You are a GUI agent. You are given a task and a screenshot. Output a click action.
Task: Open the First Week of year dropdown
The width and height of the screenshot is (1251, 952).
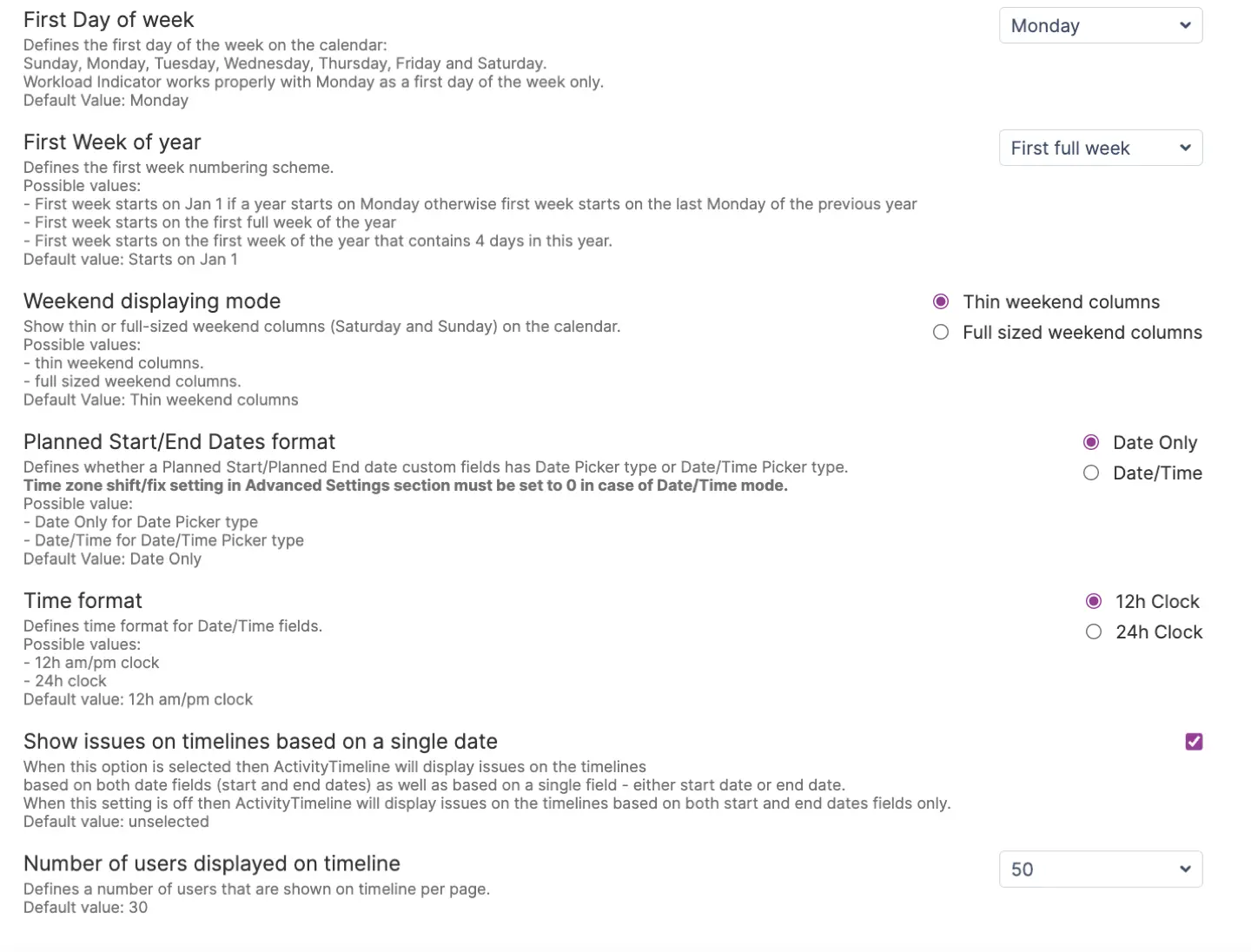coord(1099,149)
